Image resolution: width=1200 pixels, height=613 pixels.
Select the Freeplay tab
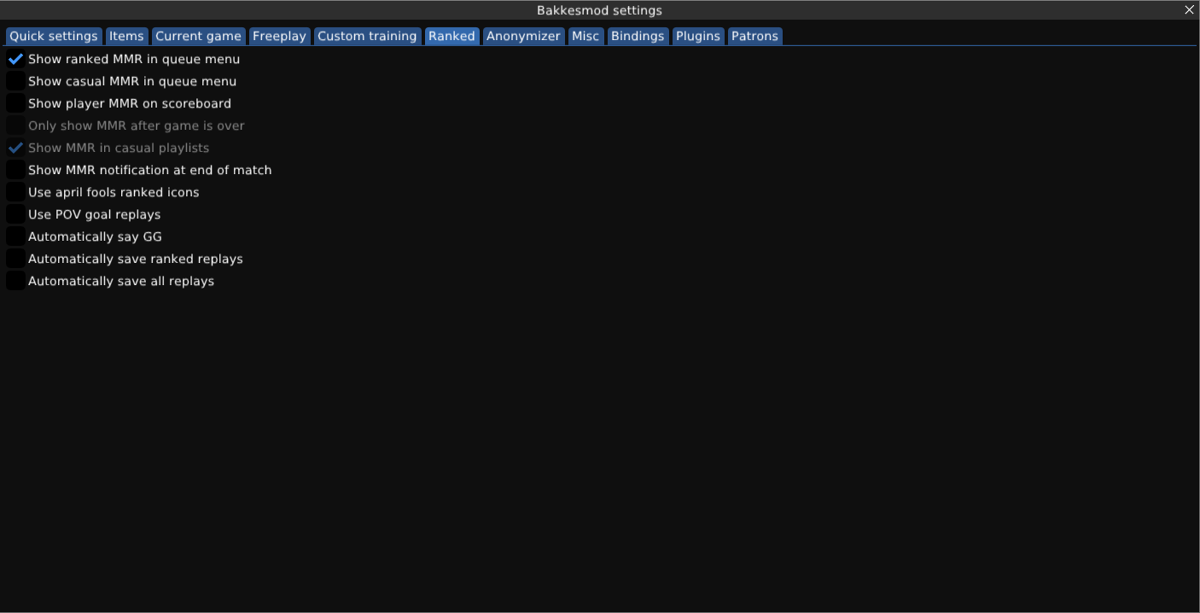(x=279, y=36)
